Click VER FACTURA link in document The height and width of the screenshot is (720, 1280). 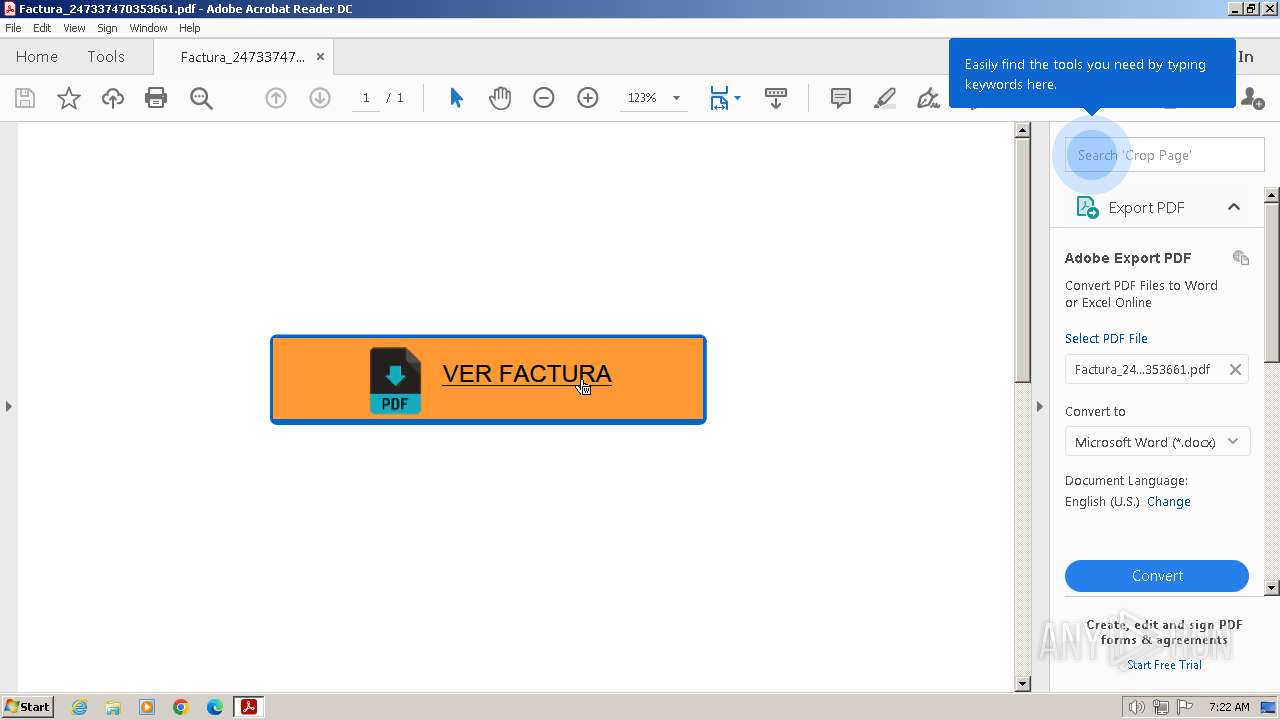pyautogui.click(x=527, y=374)
